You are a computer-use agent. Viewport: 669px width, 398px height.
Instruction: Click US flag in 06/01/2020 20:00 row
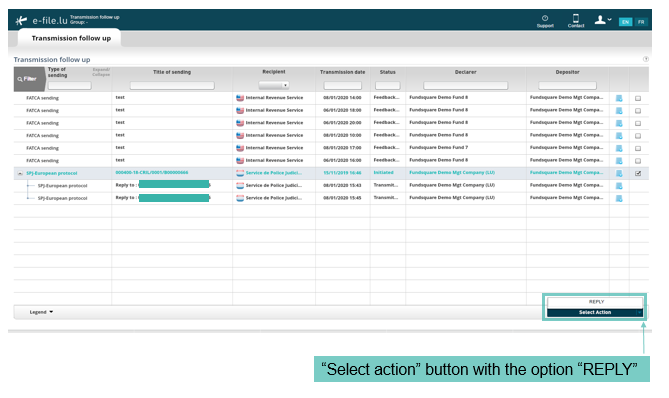pos(240,123)
